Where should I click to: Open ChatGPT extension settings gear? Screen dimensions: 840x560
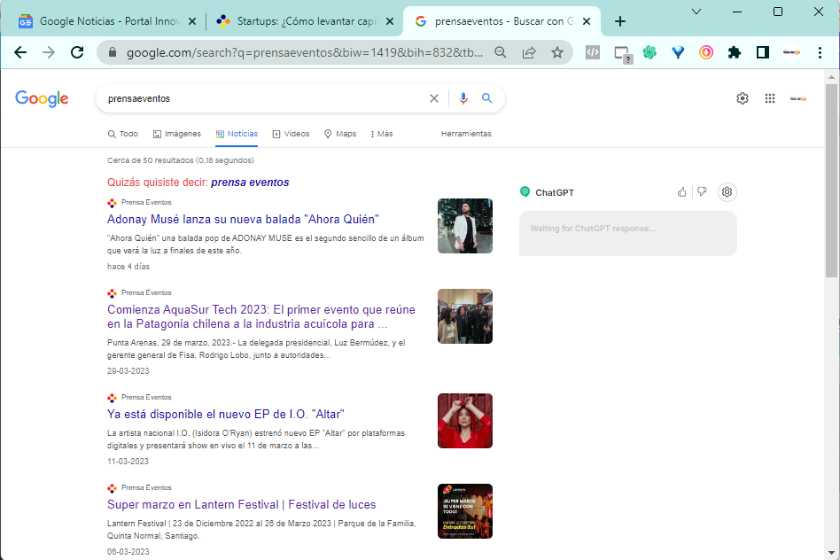pyautogui.click(x=727, y=192)
